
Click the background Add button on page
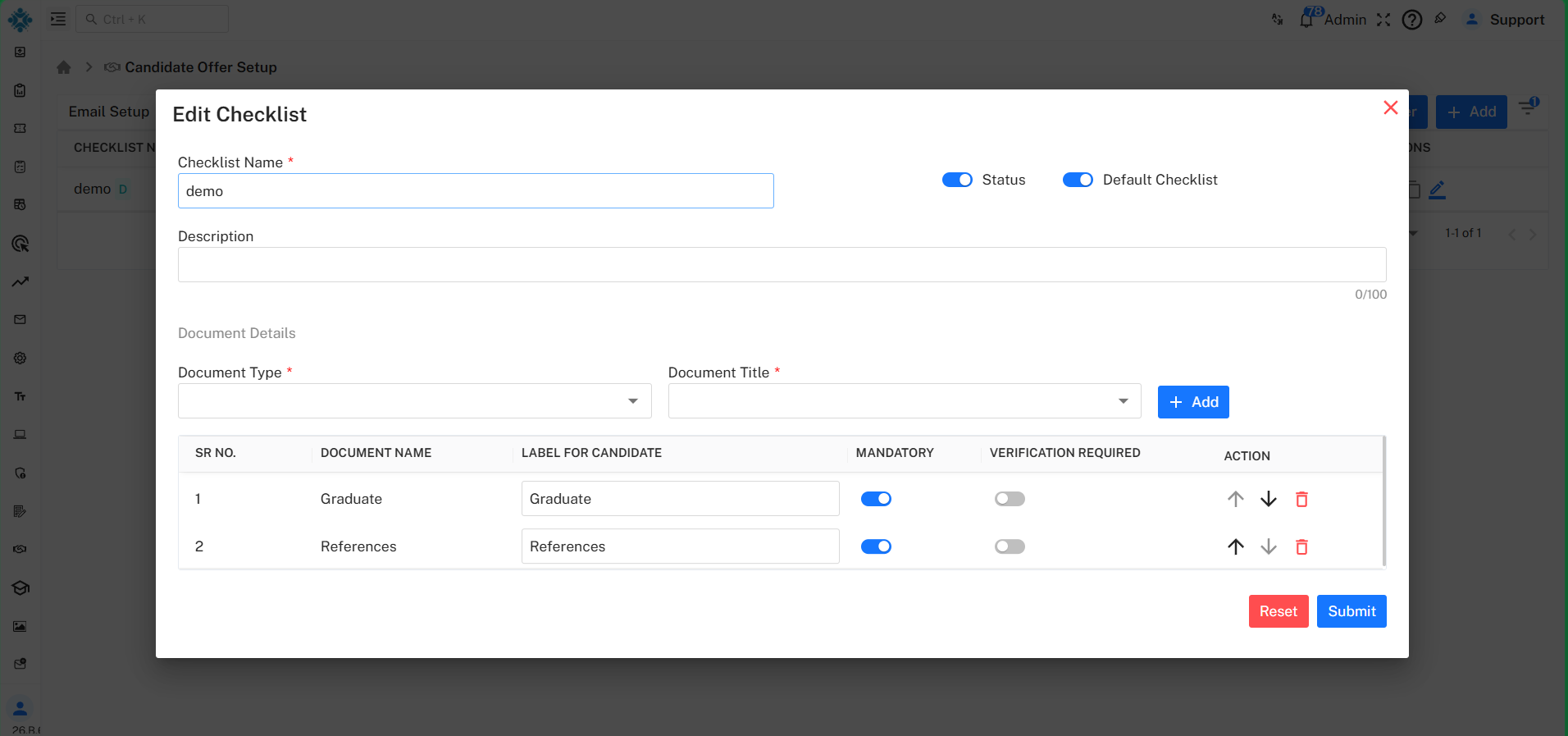1471,112
